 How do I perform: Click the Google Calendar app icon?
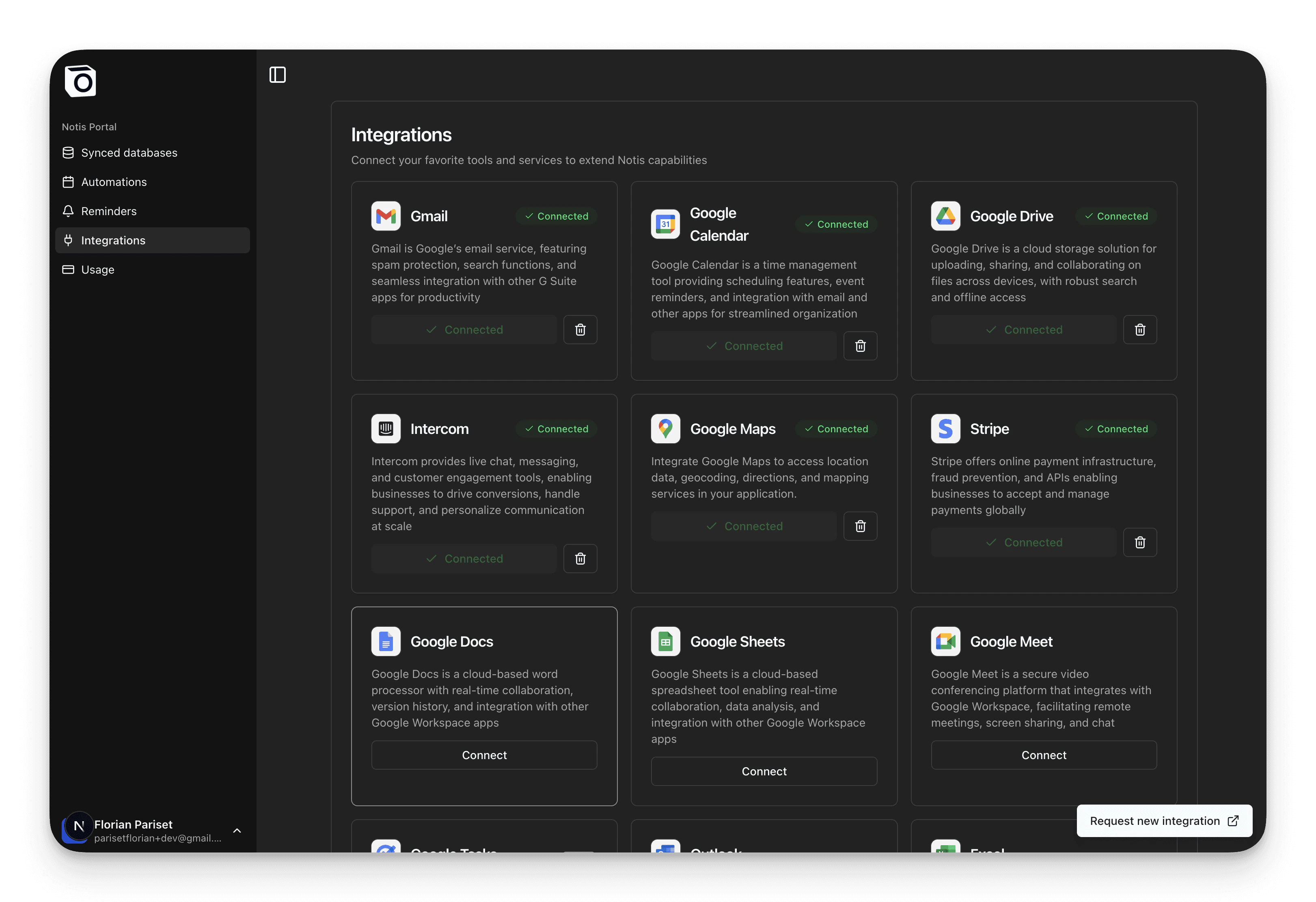click(665, 224)
